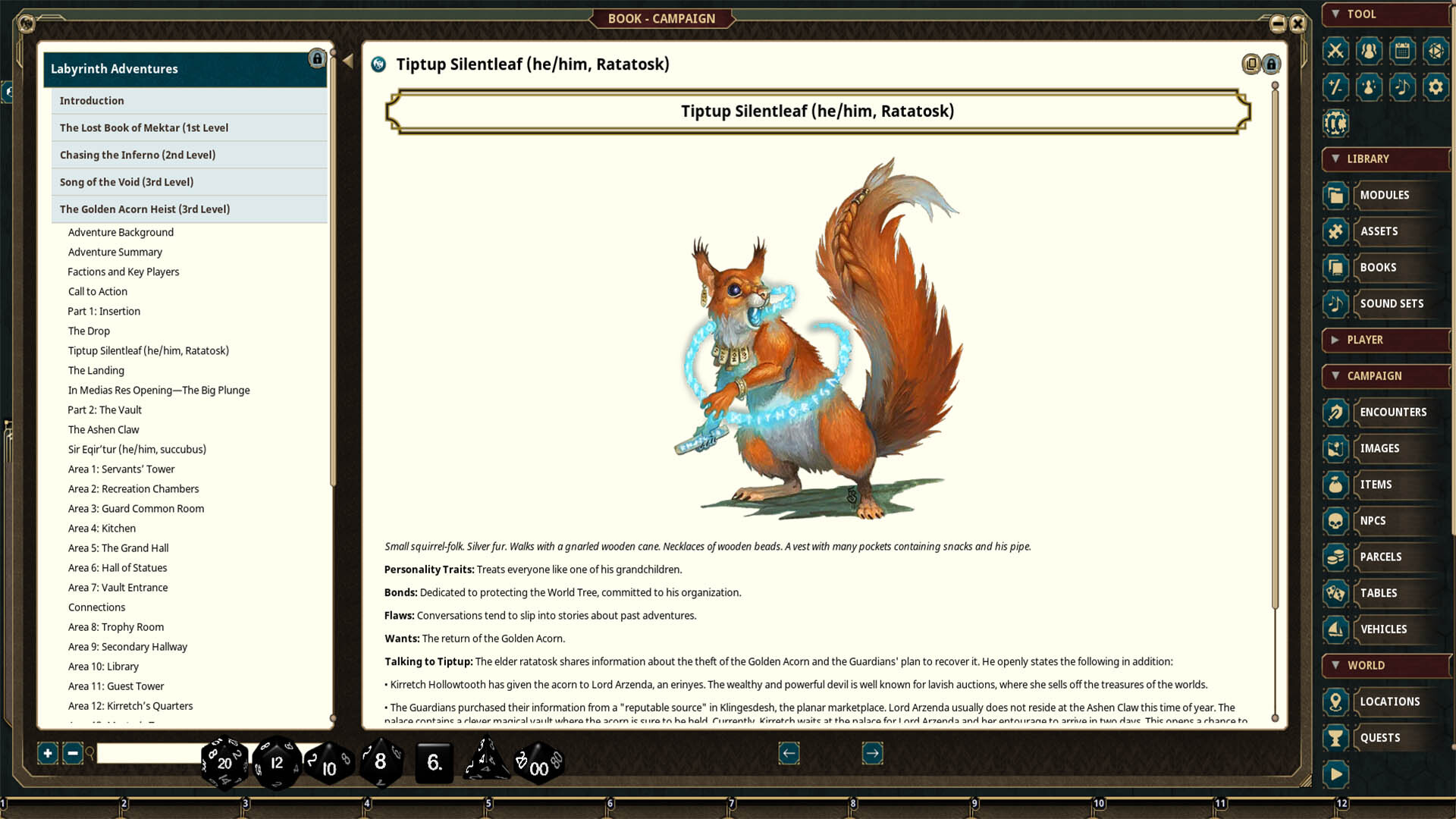Open the Combat Tracker with crossed swords icon
The image size is (1456, 819).
coord(1335,51)
